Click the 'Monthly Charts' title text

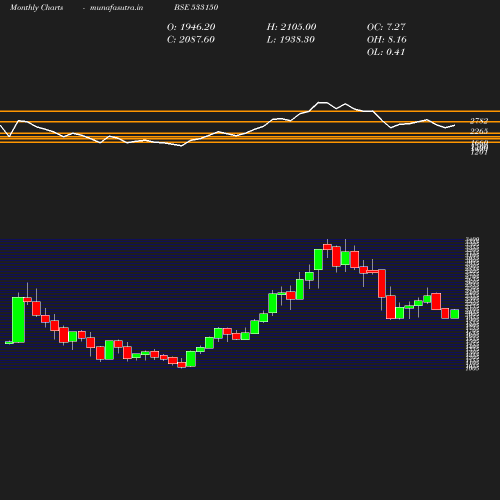(36, 7)
